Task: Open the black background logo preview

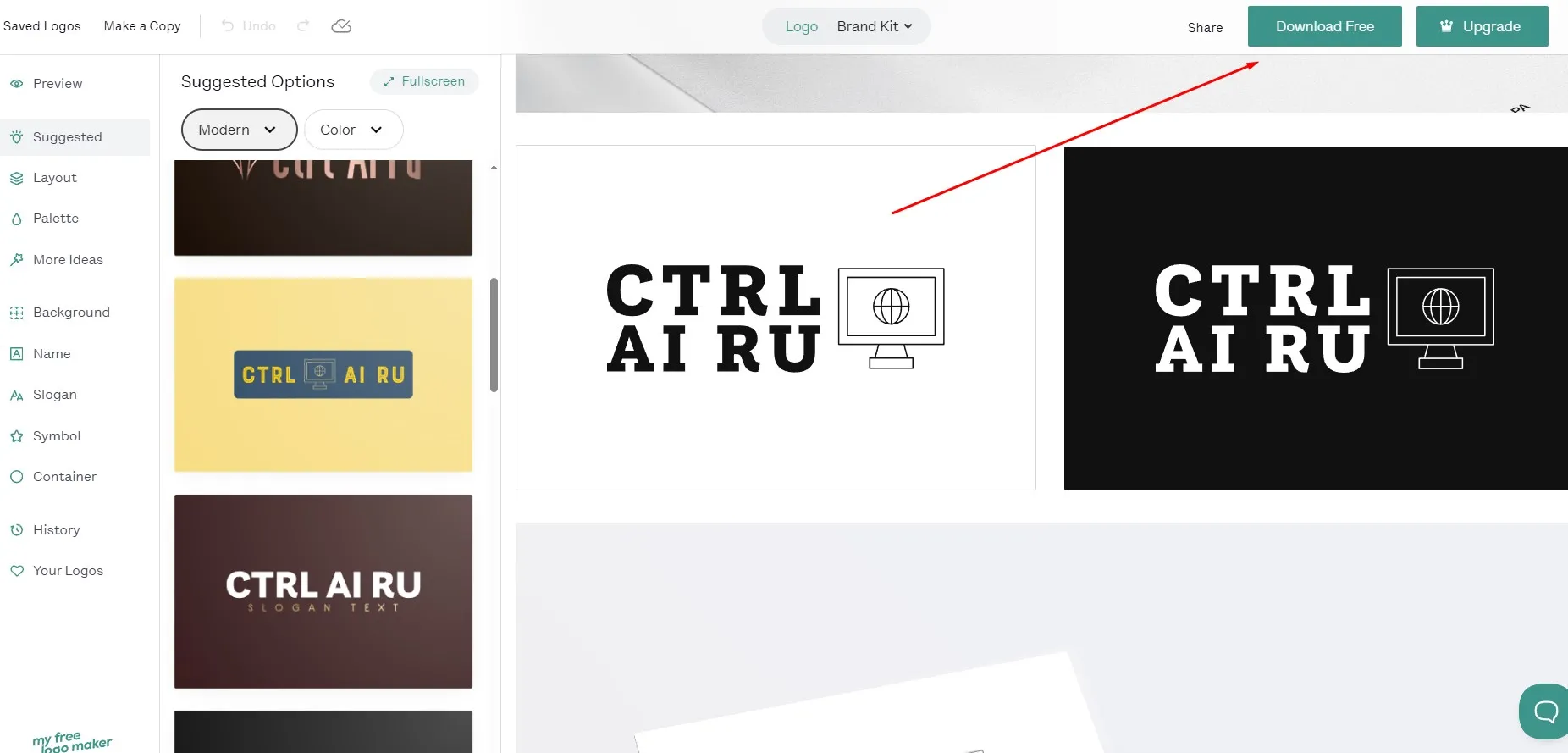Action: [x=1316, y=318]
